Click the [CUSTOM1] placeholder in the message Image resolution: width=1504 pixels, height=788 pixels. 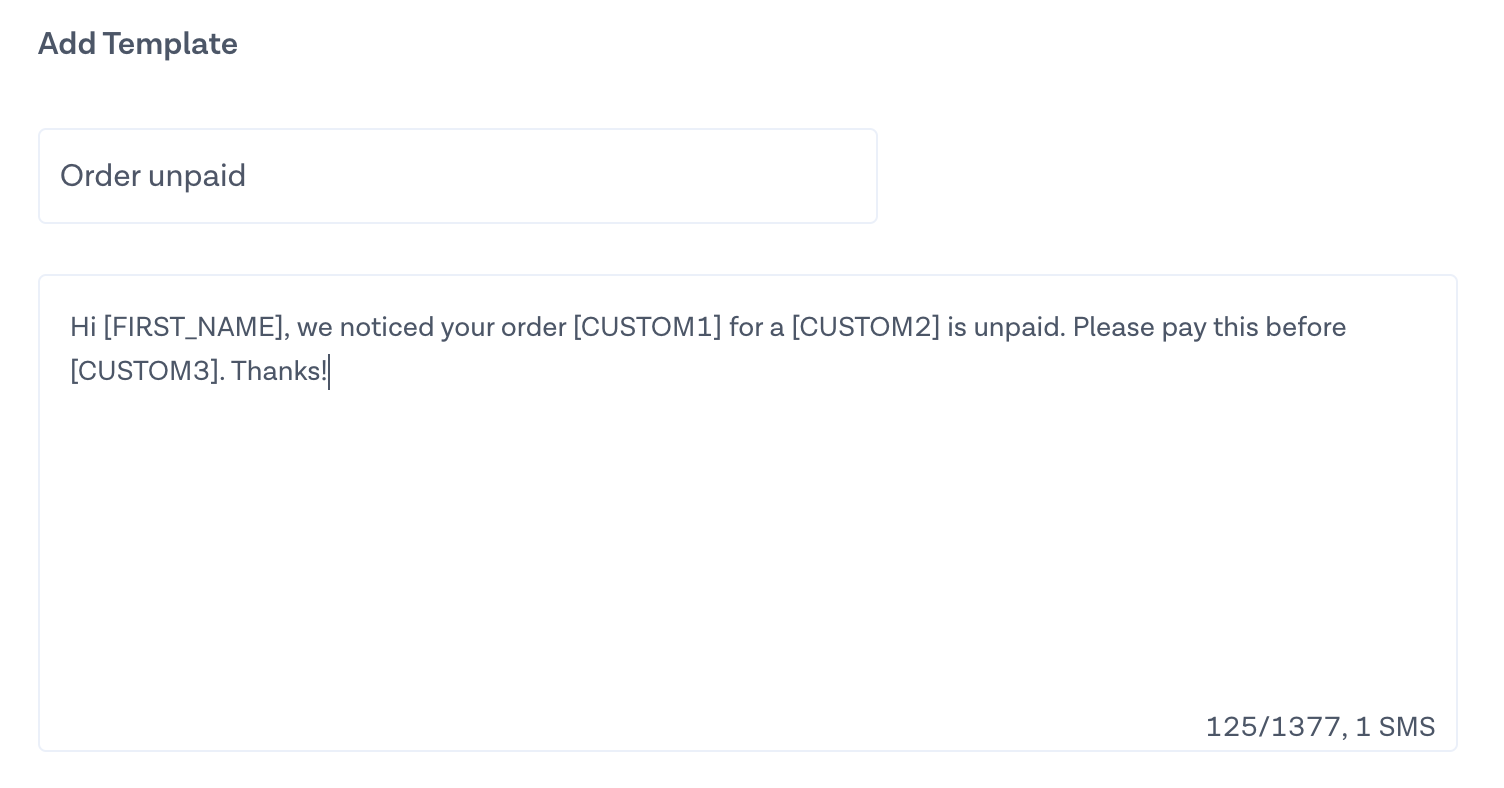pos(647,327)
